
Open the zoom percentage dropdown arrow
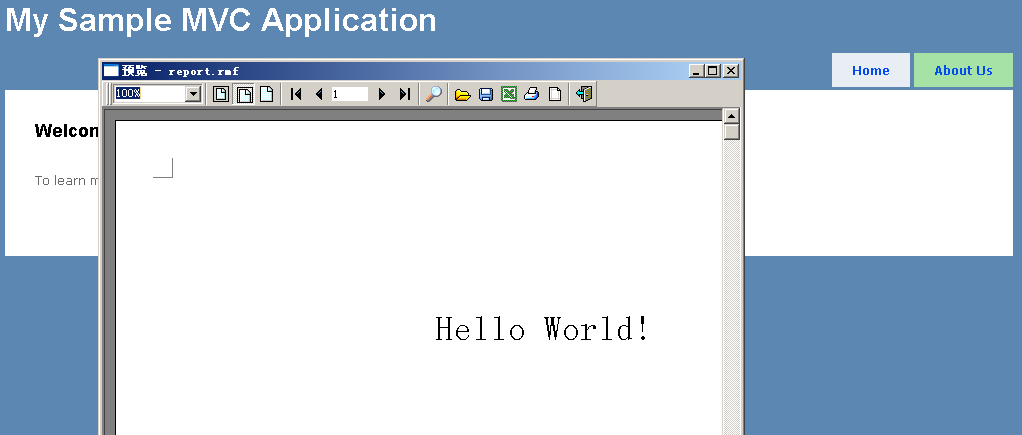click(193, 94)
